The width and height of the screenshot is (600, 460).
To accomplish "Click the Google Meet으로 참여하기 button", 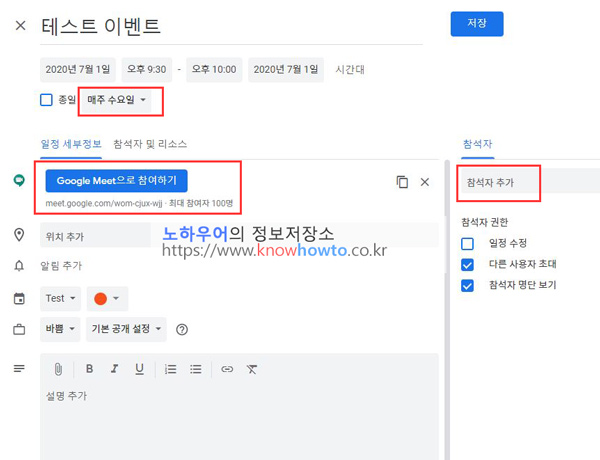I will tap(116, 181).
